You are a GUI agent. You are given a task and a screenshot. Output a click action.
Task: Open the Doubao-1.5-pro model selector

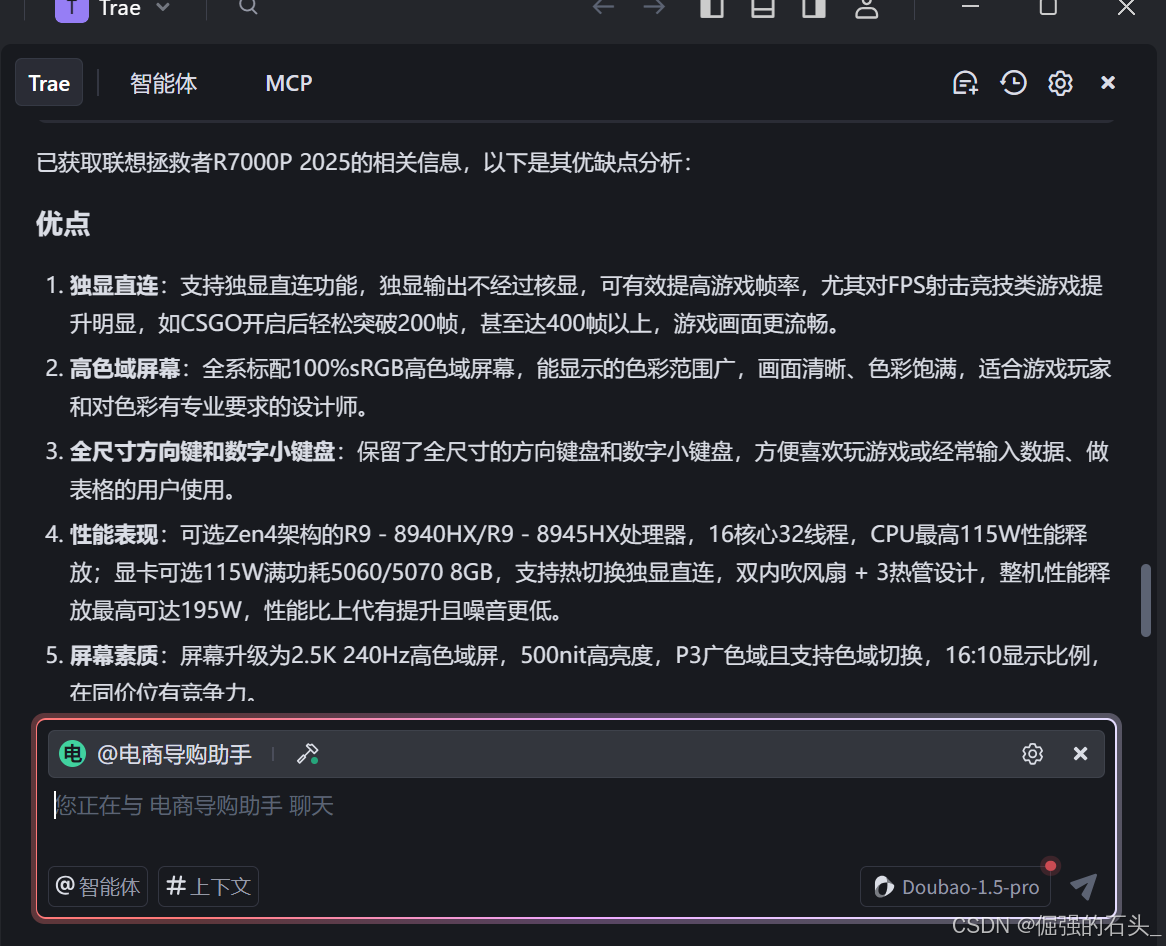956,887
